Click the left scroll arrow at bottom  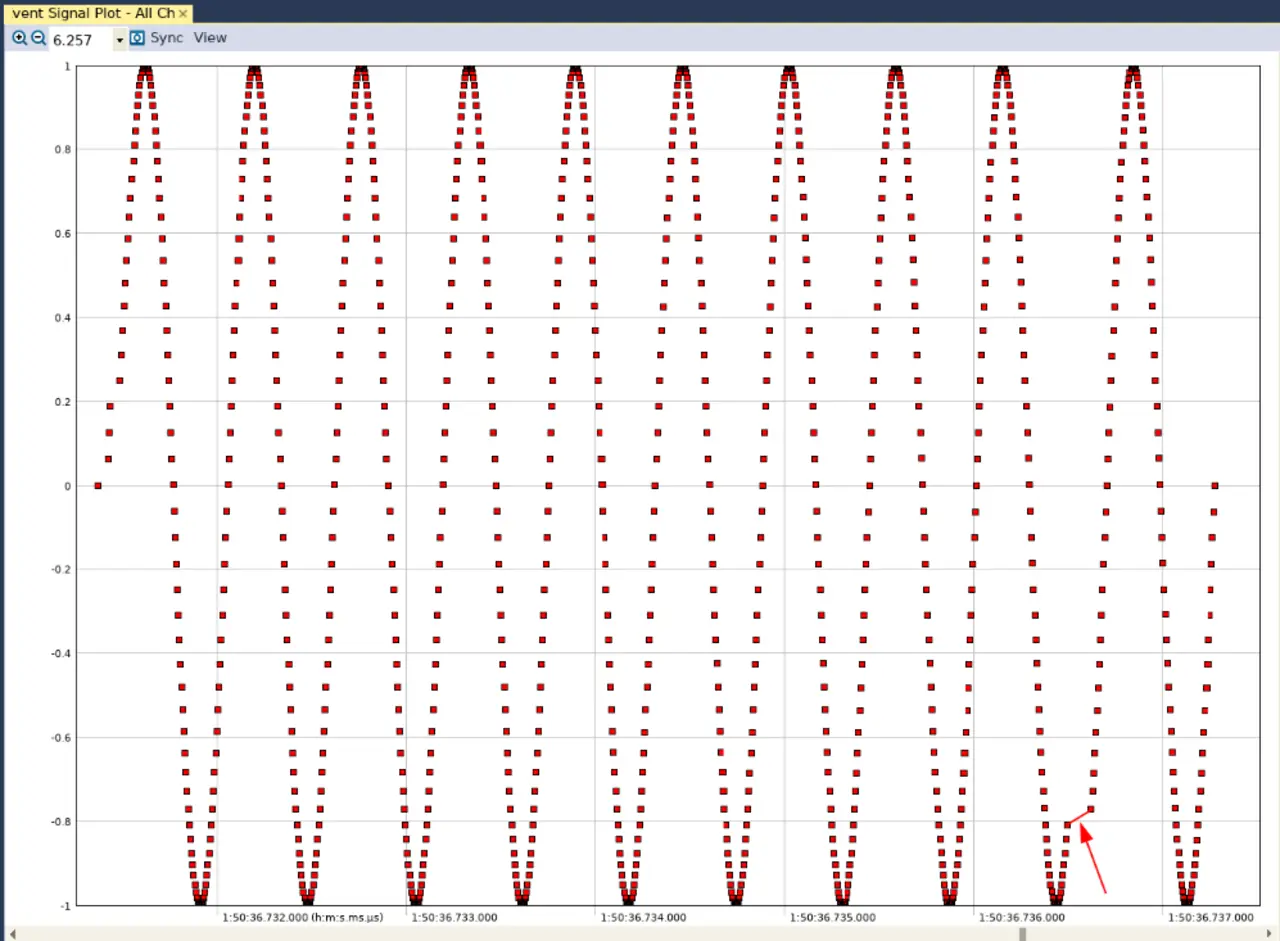[x=10, y=934]
